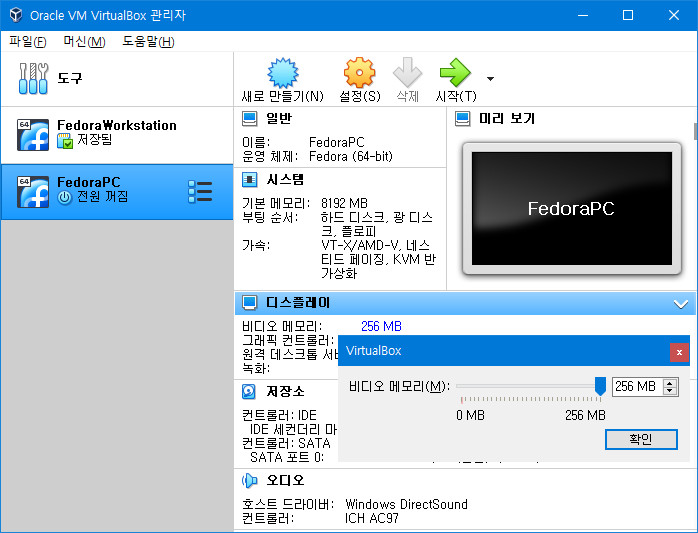Click the 새로 만들기(N) toolbar icon
The width and height of the screenshot is (698, 533).
point(283,73)
